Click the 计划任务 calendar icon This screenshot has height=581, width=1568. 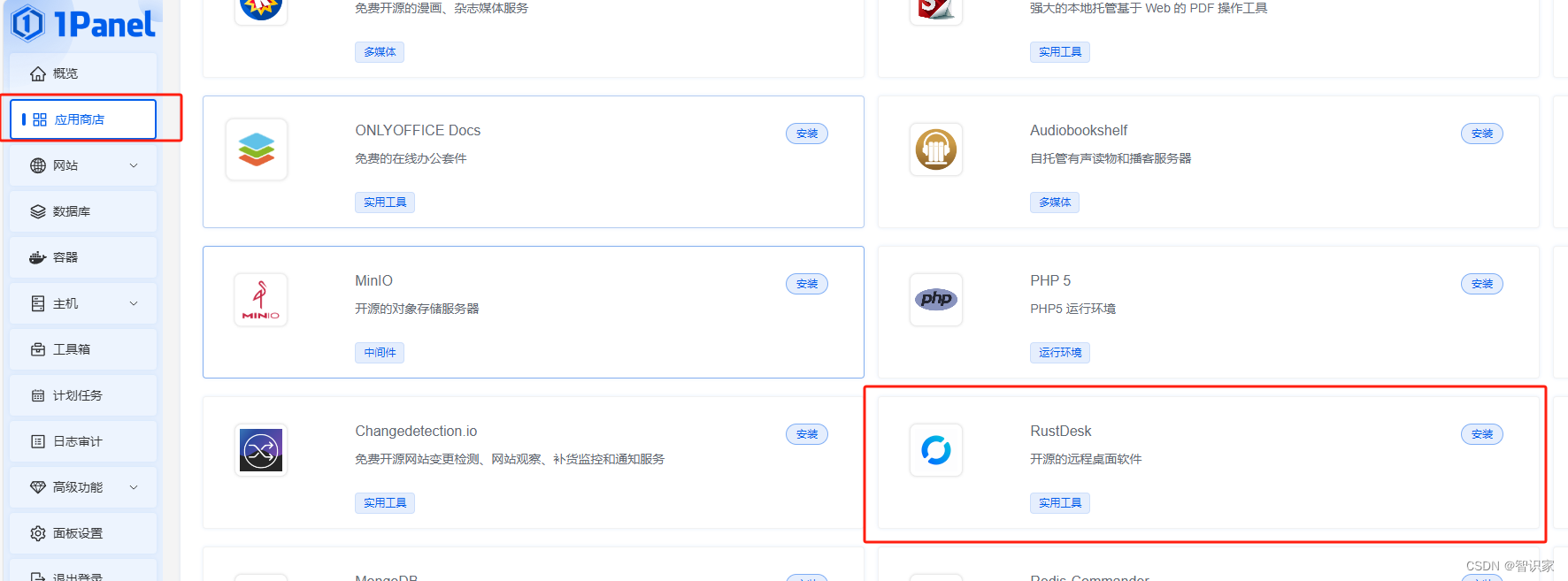(x=38, y=395)
